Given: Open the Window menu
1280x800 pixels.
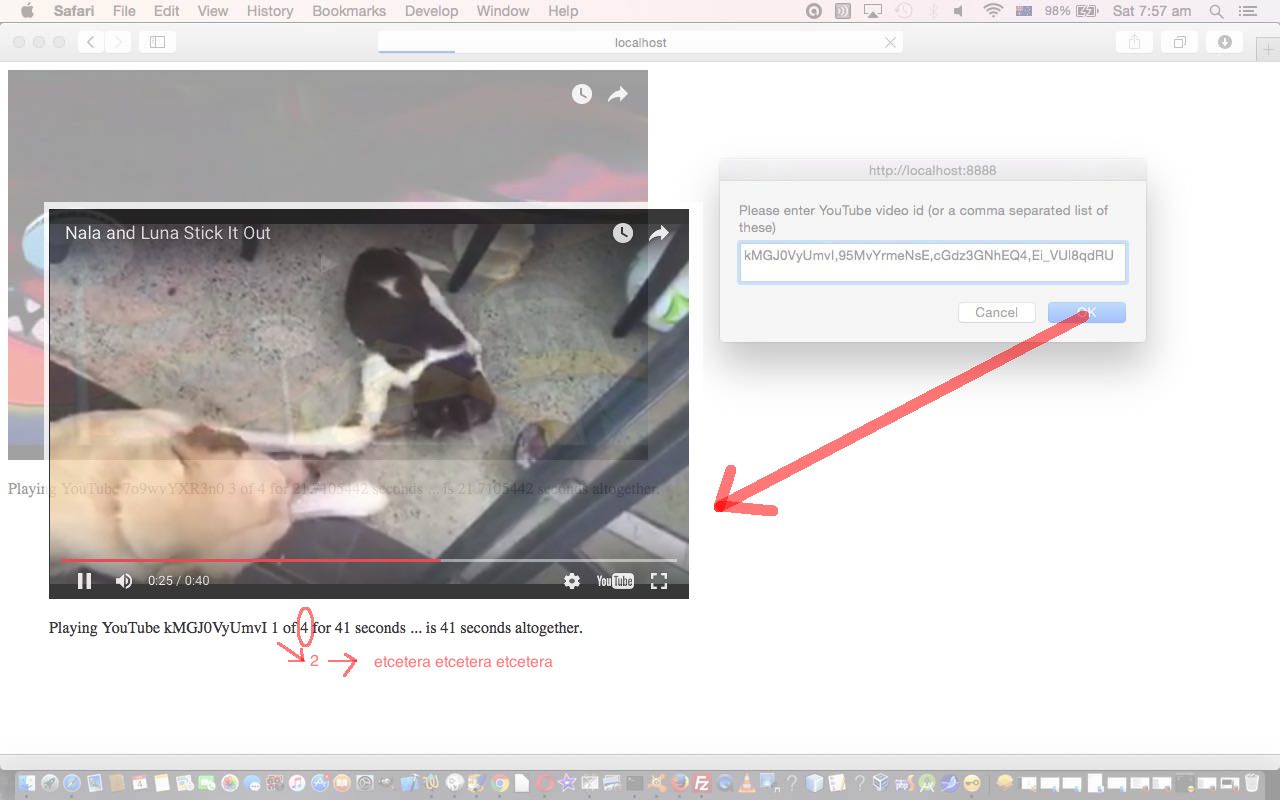Looking at the screenshot, I should click(x=503, y=11).
